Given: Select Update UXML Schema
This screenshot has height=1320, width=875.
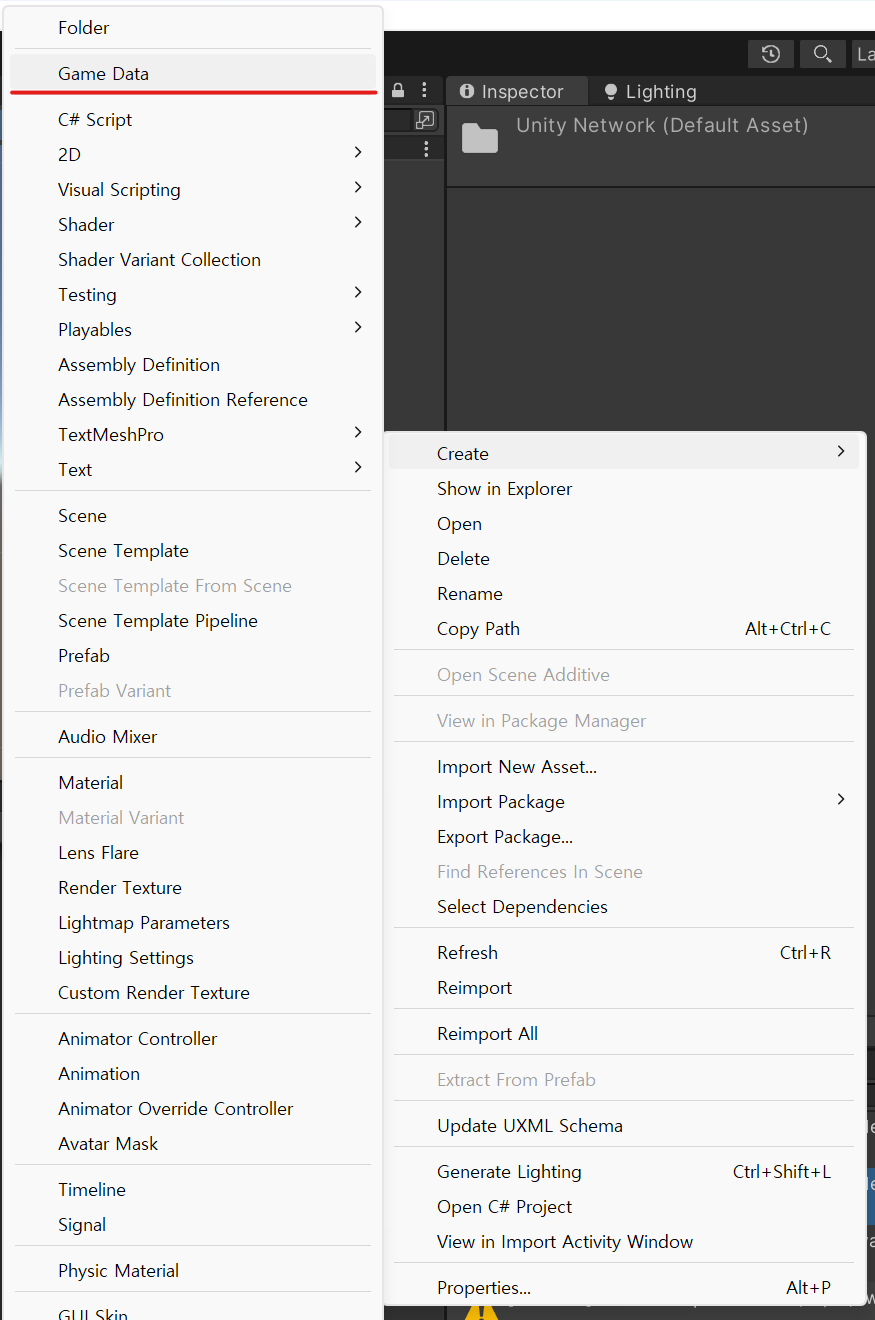Looking at the screenshot, I should coord(623,1126).
